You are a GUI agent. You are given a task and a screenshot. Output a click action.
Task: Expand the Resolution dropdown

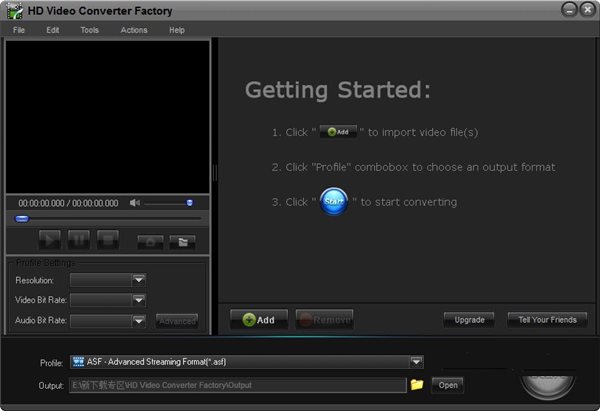coord(139,280)
